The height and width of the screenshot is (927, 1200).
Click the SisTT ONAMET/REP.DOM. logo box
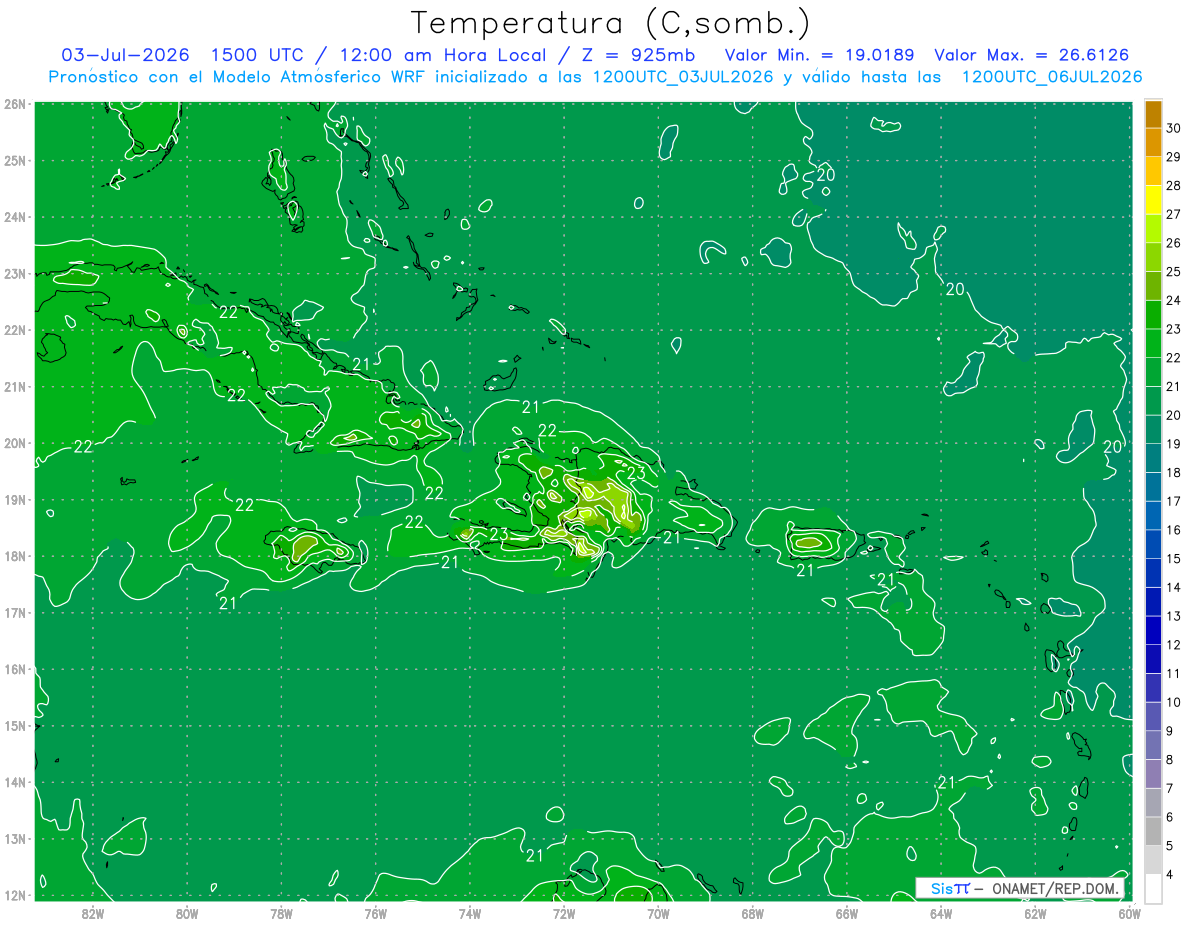pyautogui.click(x=1019, y=888)
